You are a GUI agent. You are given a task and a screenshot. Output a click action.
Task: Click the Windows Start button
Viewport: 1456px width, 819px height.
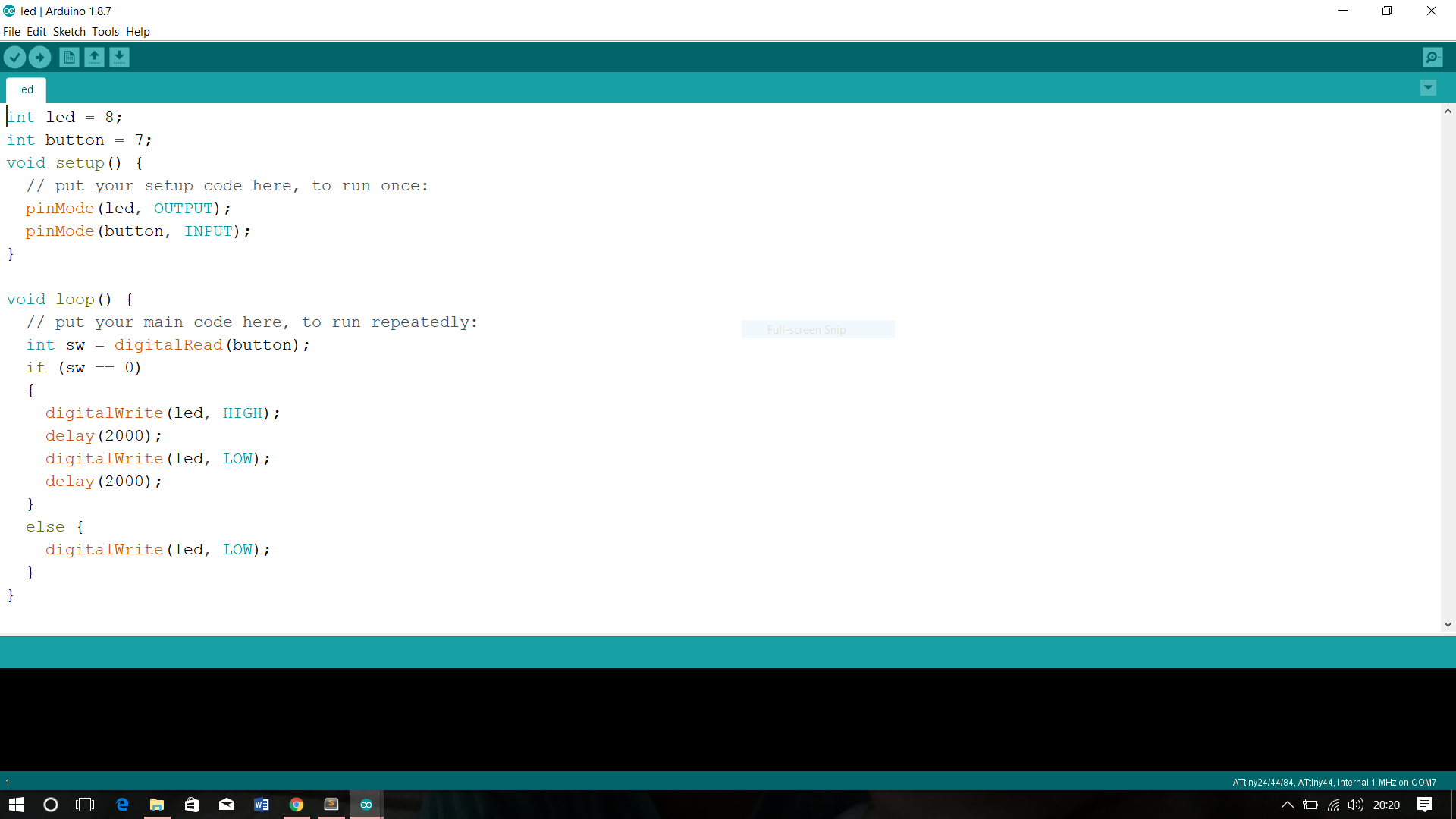click(x=17, y=805)
